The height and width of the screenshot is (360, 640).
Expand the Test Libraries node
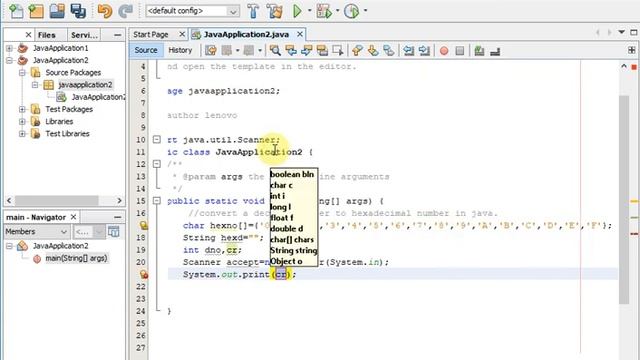pyautogui.click(x=22, y=134)
